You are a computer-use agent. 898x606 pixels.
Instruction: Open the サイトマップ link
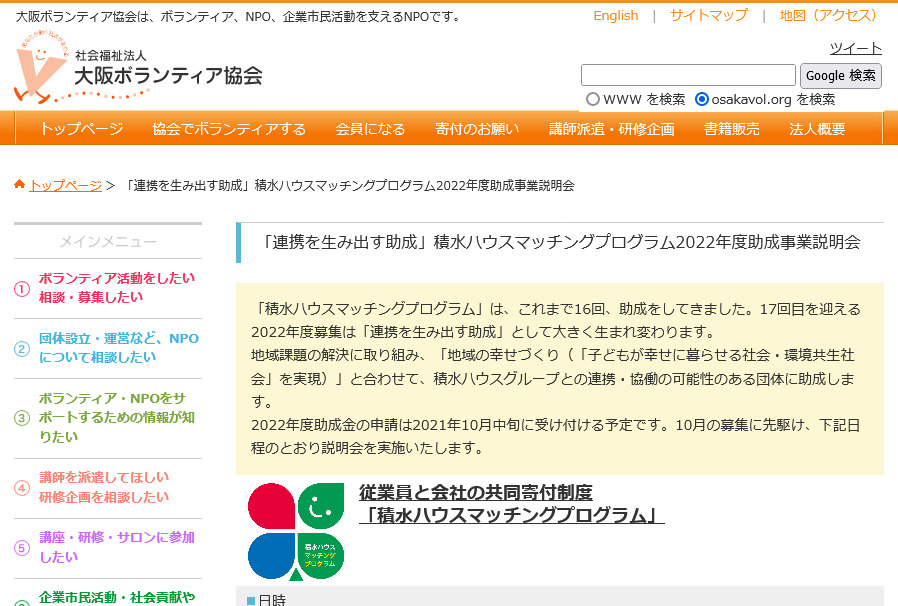click(708, 15)
